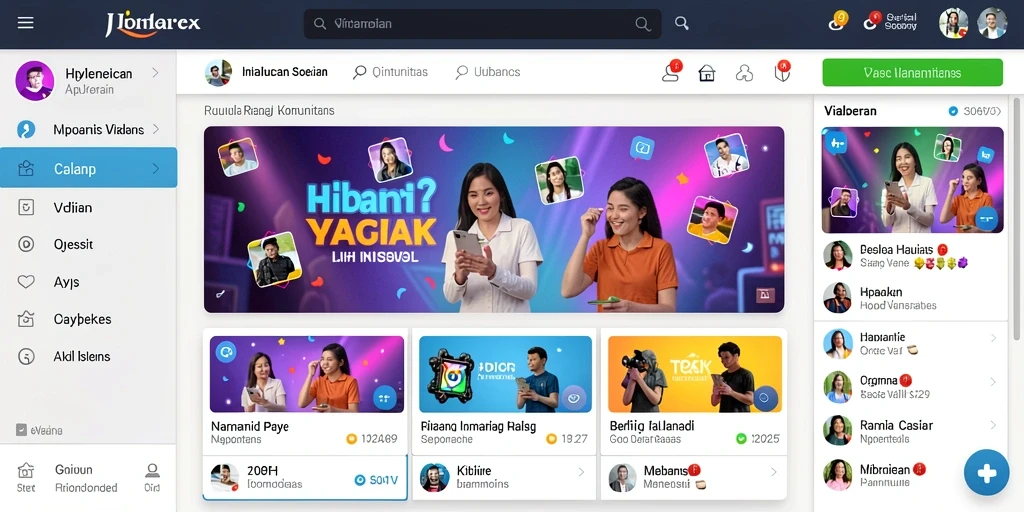Expand the Calanp sidebar chevron
Image resolution: width=1024 pixels, height=512 pixels.
155,168
